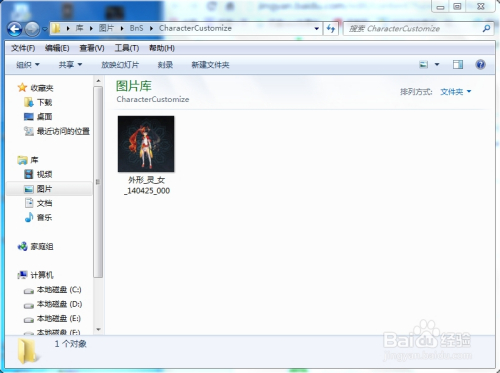The image size is (500, 373).
Task: Open the view options dropdown arrow
Action: [437, 65]
